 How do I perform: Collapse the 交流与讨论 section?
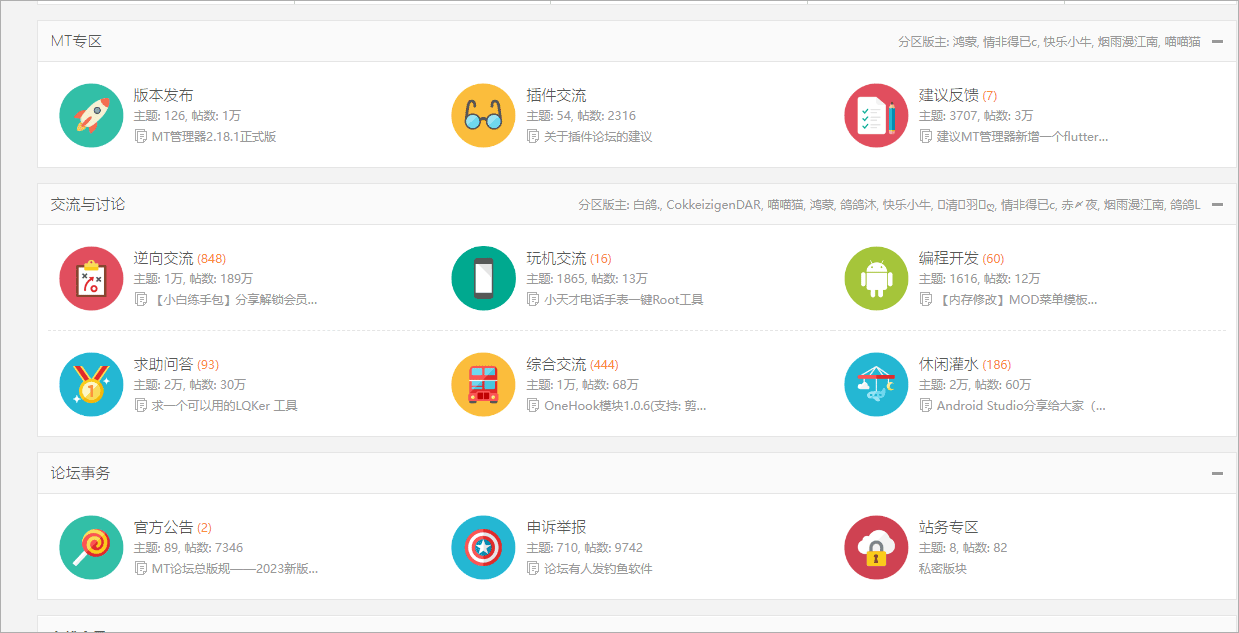1217,204
